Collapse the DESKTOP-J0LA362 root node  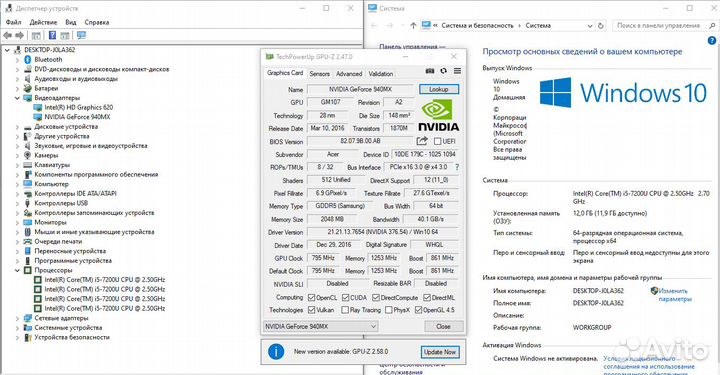click(7, 50)
